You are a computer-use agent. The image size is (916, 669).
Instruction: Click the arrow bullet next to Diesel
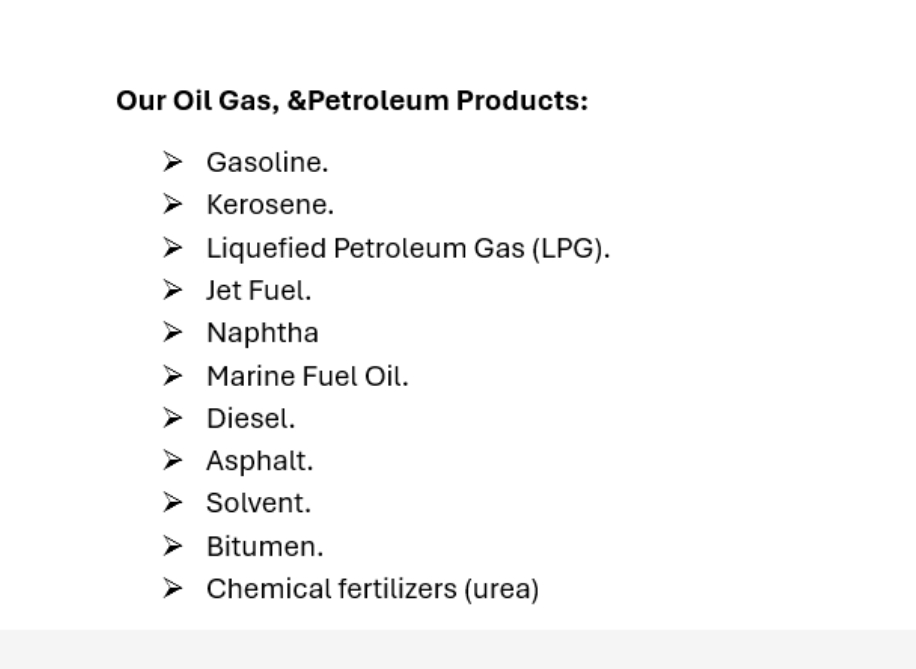pos(173,419)
